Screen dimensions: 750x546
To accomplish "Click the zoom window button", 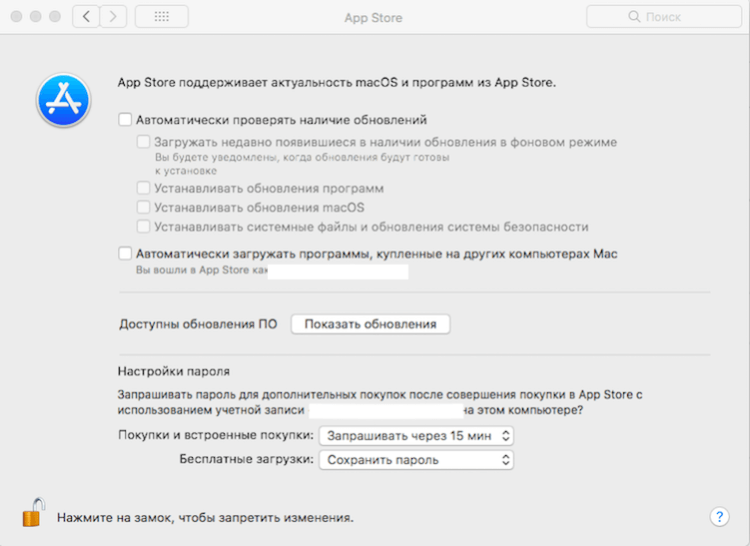I will [55, 17].
